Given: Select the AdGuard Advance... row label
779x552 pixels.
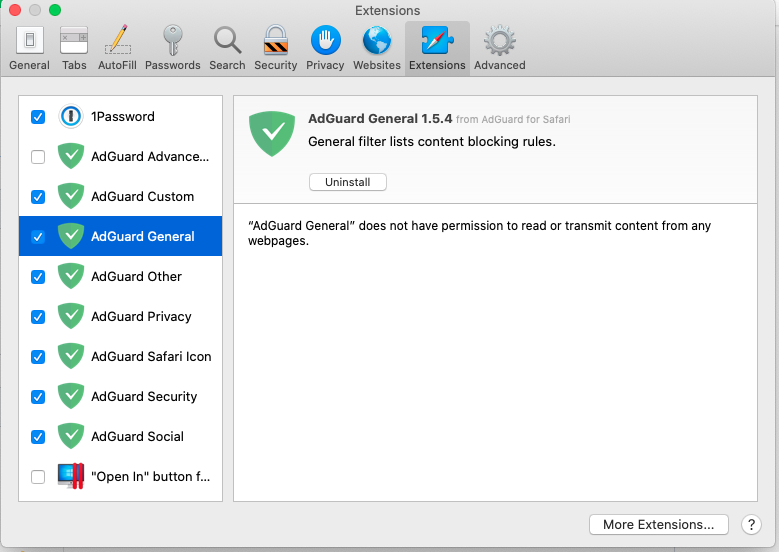Looking at the screenshot, I should click(150, 157).
